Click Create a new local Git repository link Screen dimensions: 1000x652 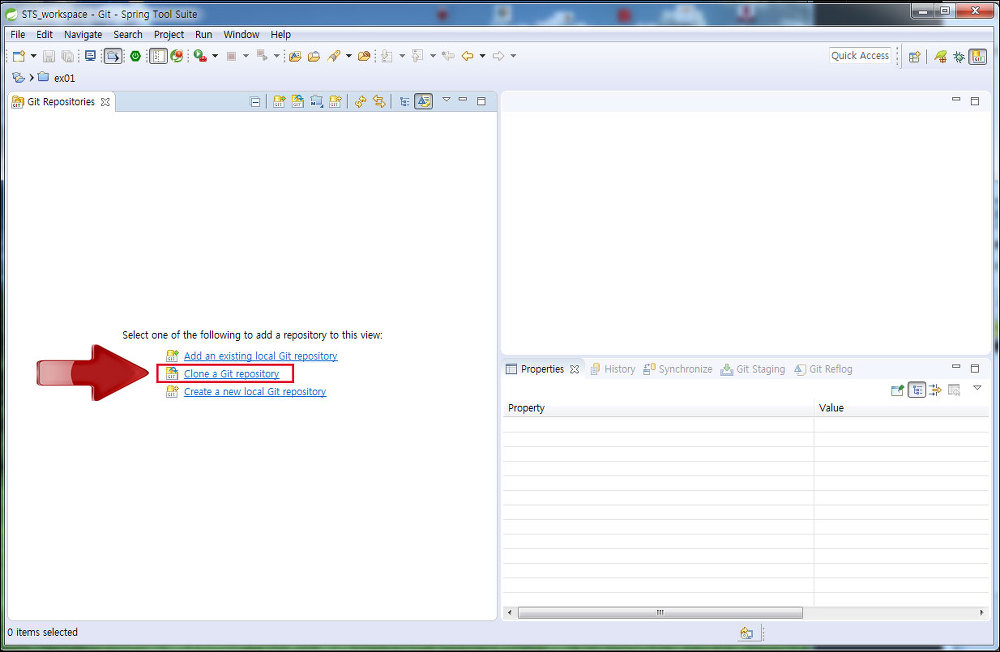254,392
